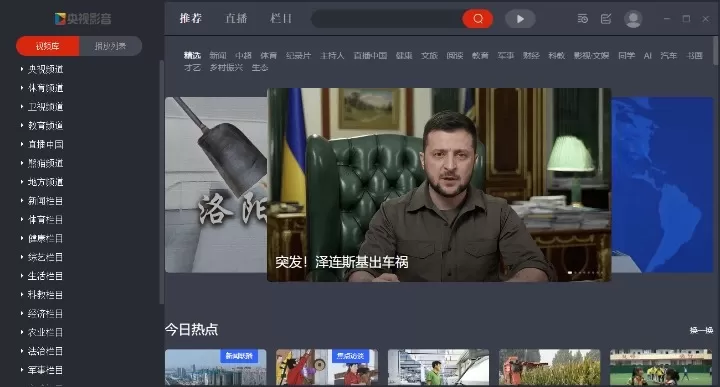The width and height of the screenshot is (720, 387).
Task: Maximize the 央视影音 window
Action: (x=686, y=19)
